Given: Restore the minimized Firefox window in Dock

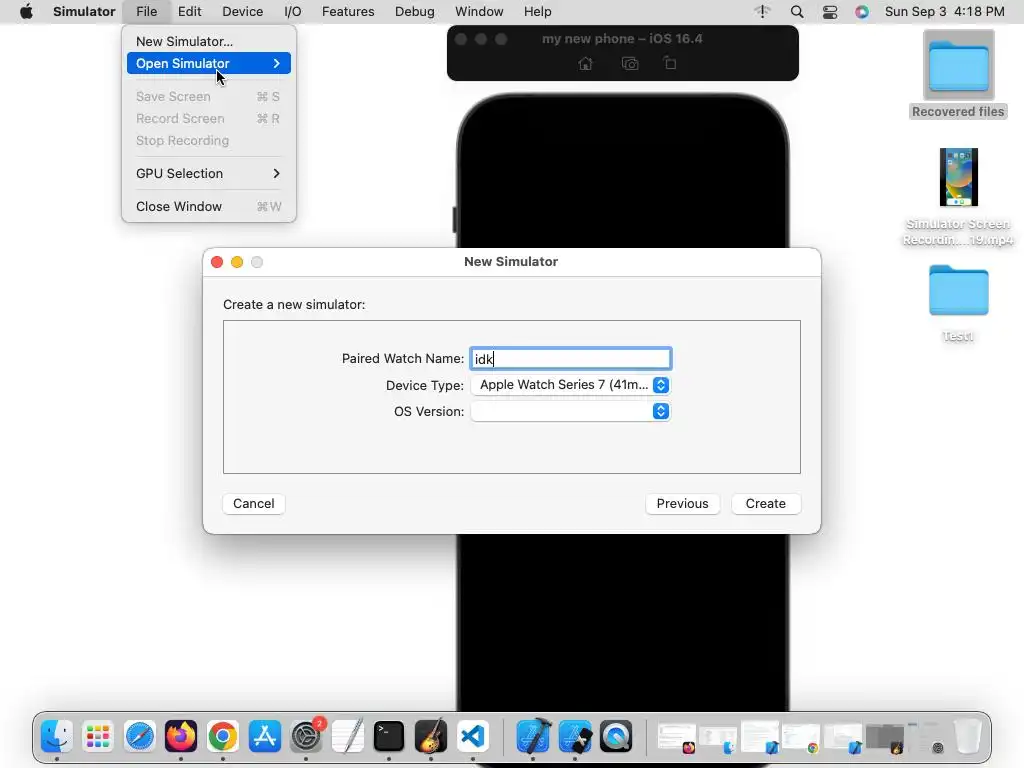Looking at the screenshot, I should pos(677,738).
